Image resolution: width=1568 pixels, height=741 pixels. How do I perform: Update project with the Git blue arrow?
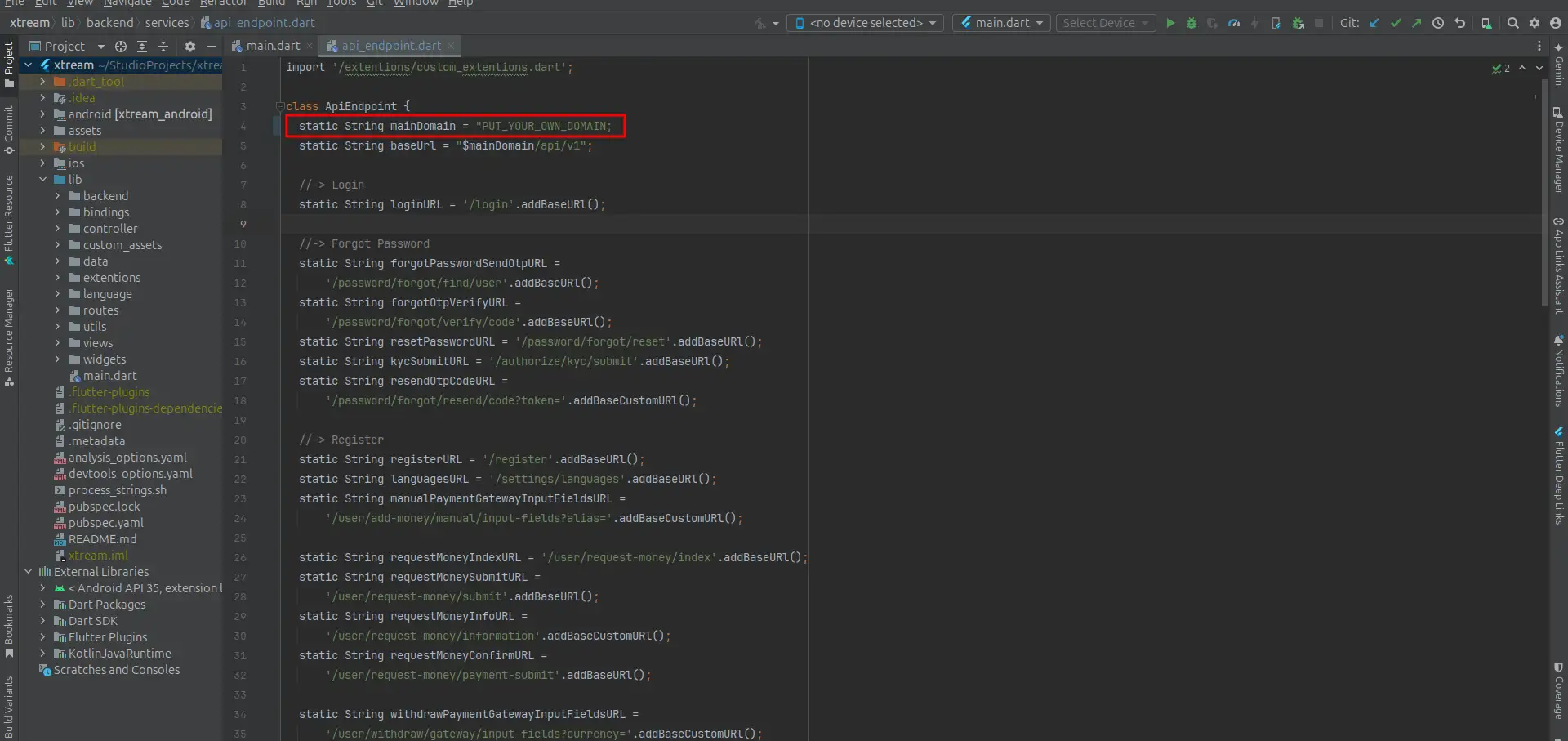pyautogui.click(x=1374, y=23)
